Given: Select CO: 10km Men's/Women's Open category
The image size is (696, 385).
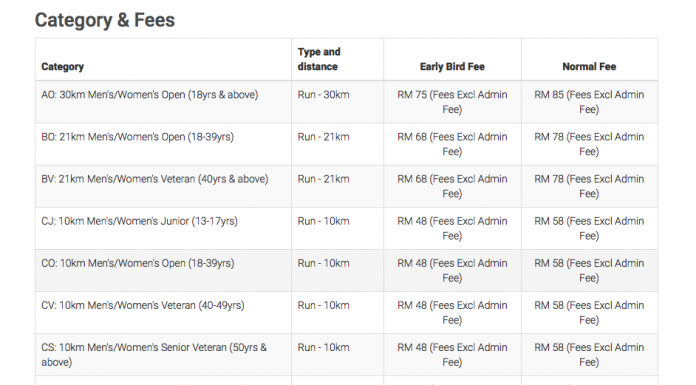Looking at the screenshot, I should (138, 263).
